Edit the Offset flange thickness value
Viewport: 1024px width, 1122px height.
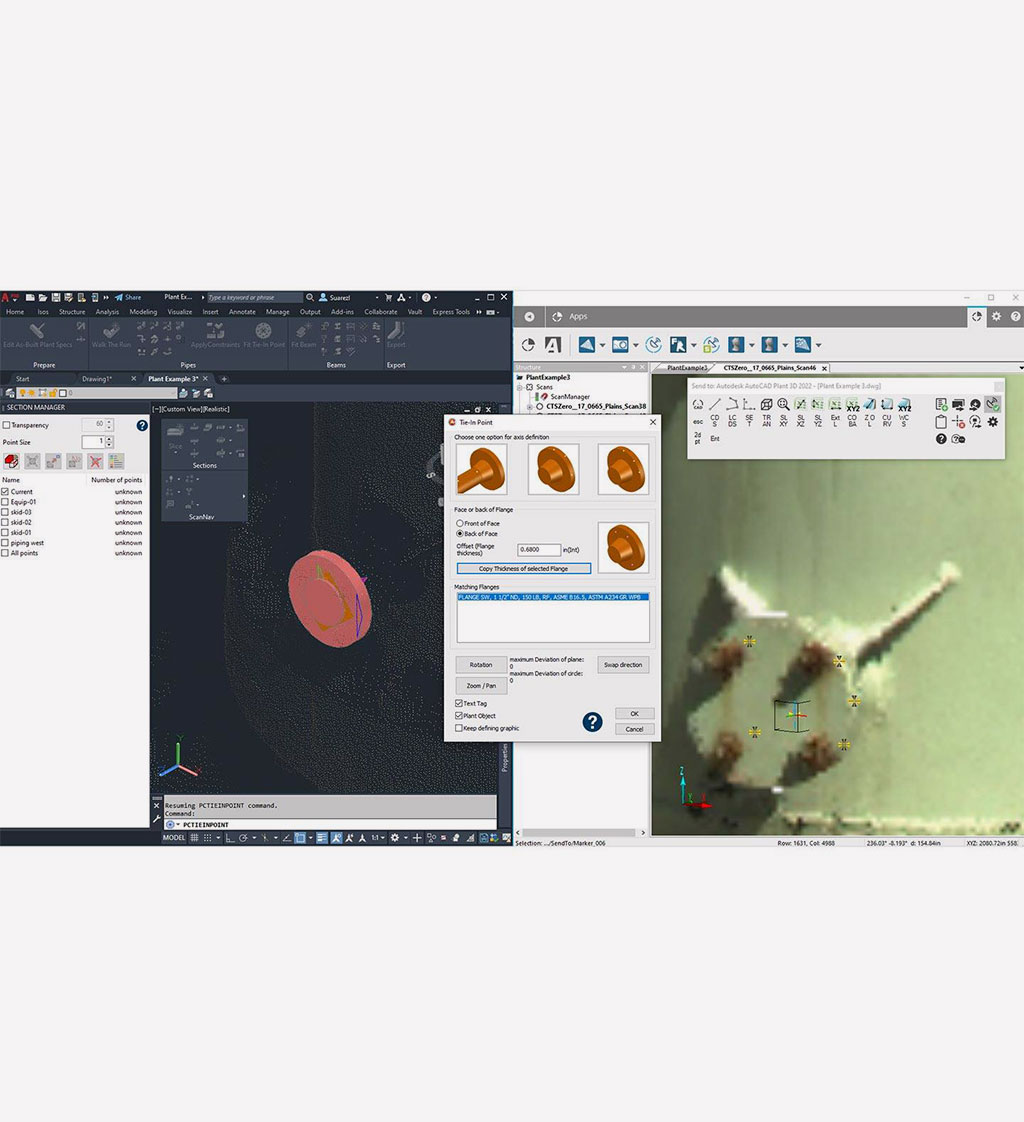[x=540, y=549]
